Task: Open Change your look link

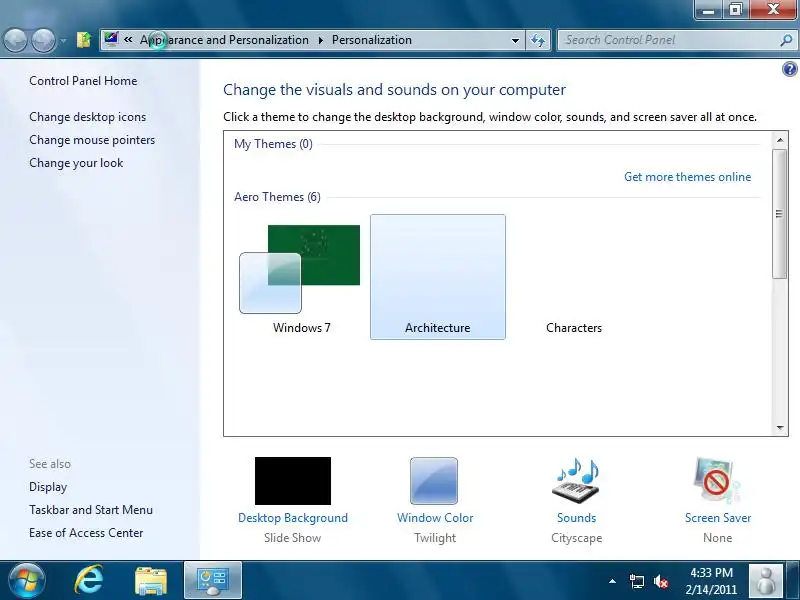Action: click(x=76, y=163)
